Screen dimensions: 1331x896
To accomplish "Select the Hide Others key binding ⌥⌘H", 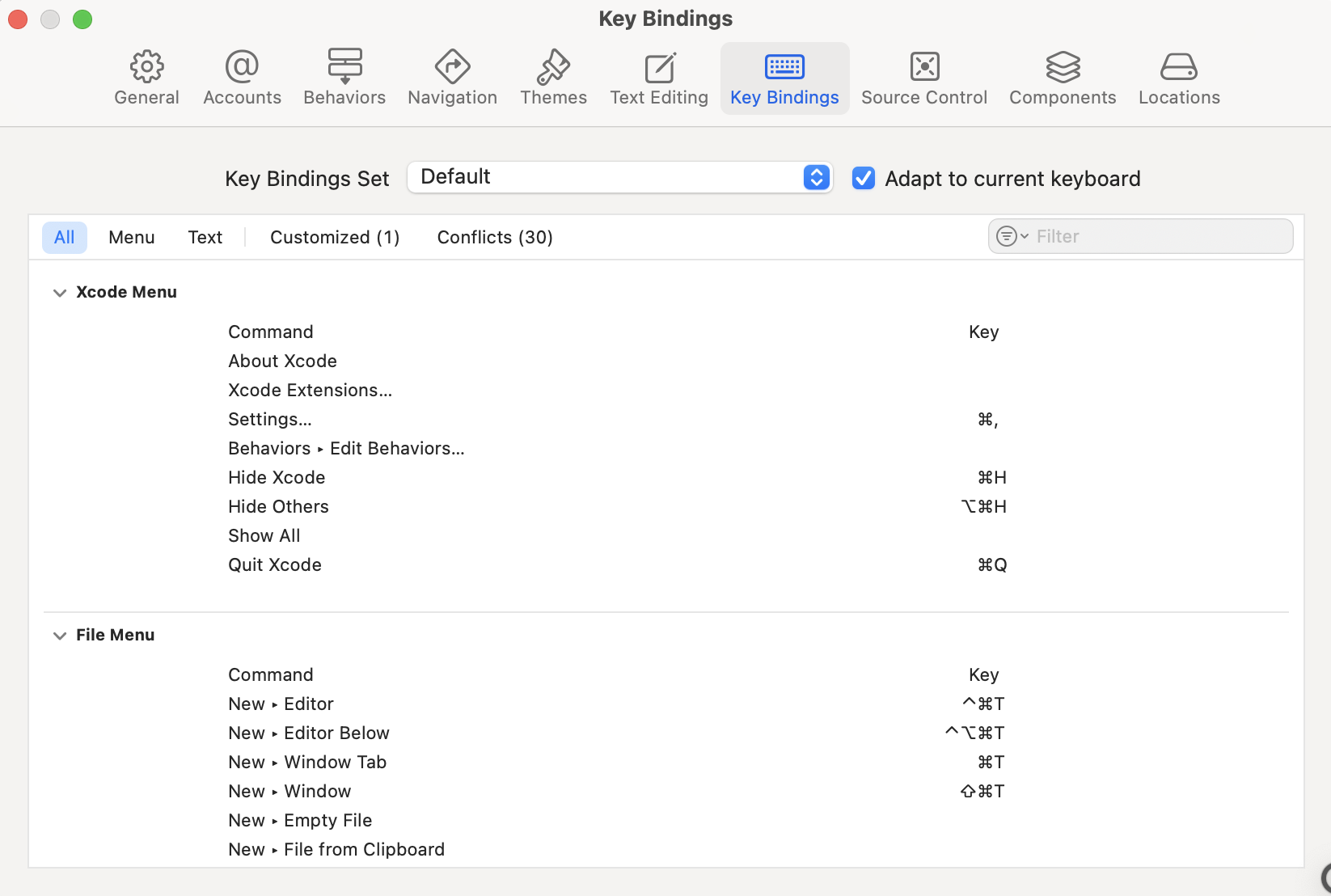I will click(x=983, y=506).
